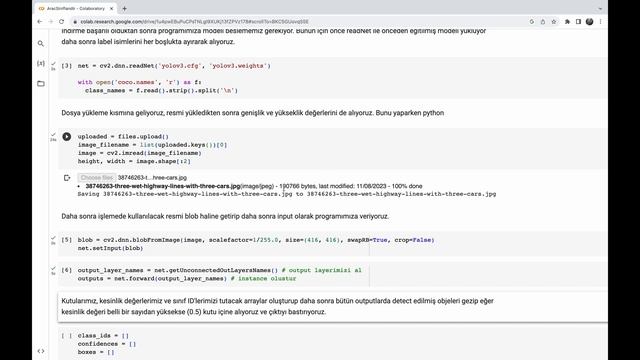Click the colab.research.google.com address bar

click(298, 22)
